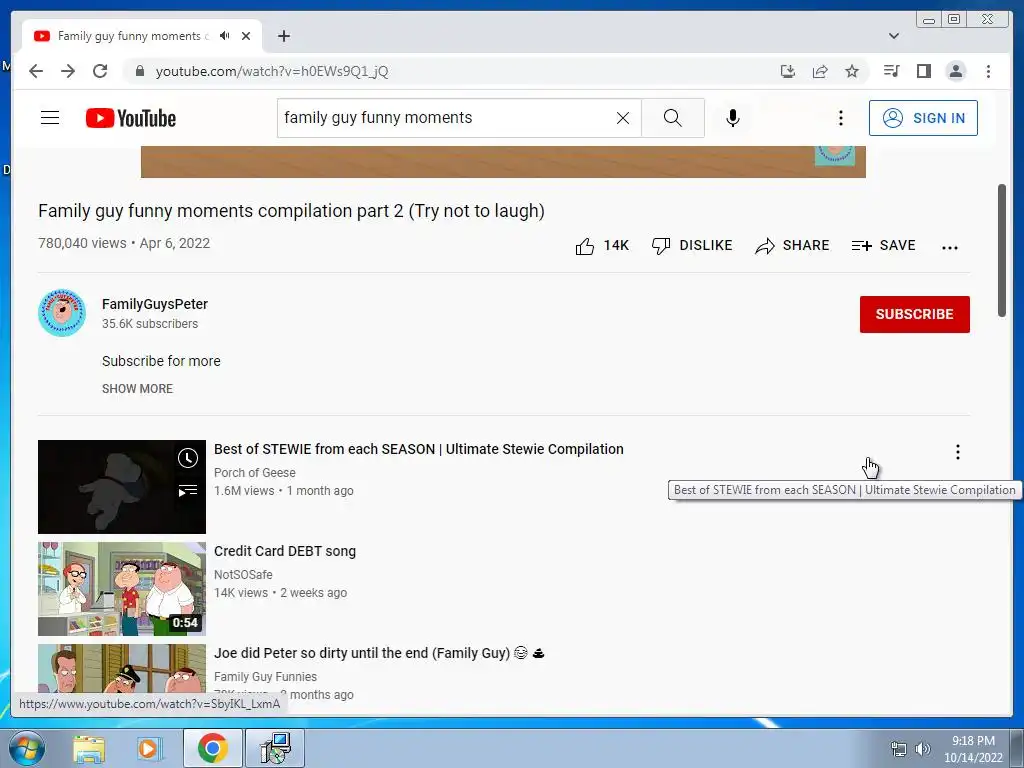Open Credit Card DEBT song title

(x=285, y=551)
